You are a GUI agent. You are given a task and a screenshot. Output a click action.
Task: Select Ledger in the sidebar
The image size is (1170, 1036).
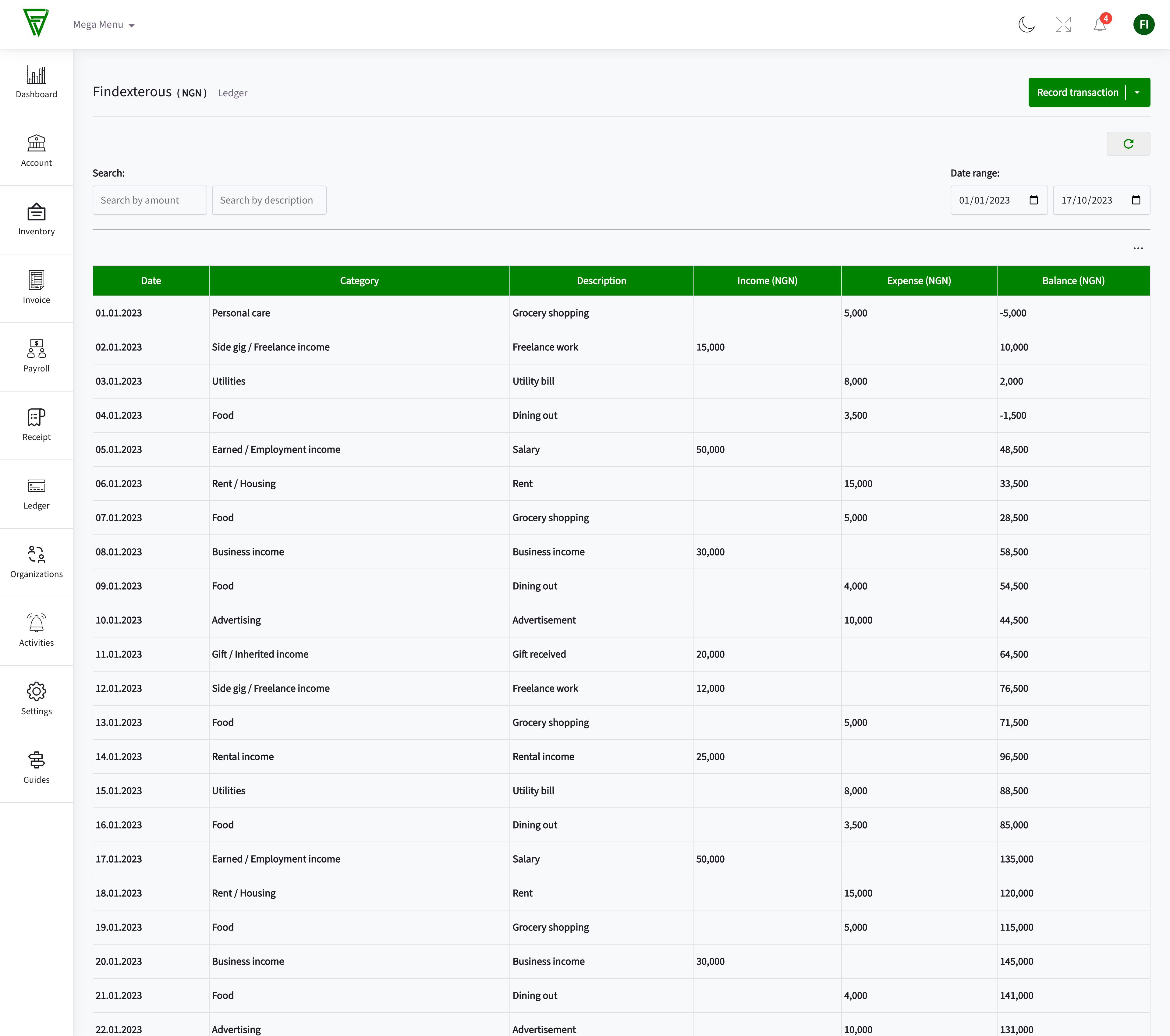coord(36,494)
